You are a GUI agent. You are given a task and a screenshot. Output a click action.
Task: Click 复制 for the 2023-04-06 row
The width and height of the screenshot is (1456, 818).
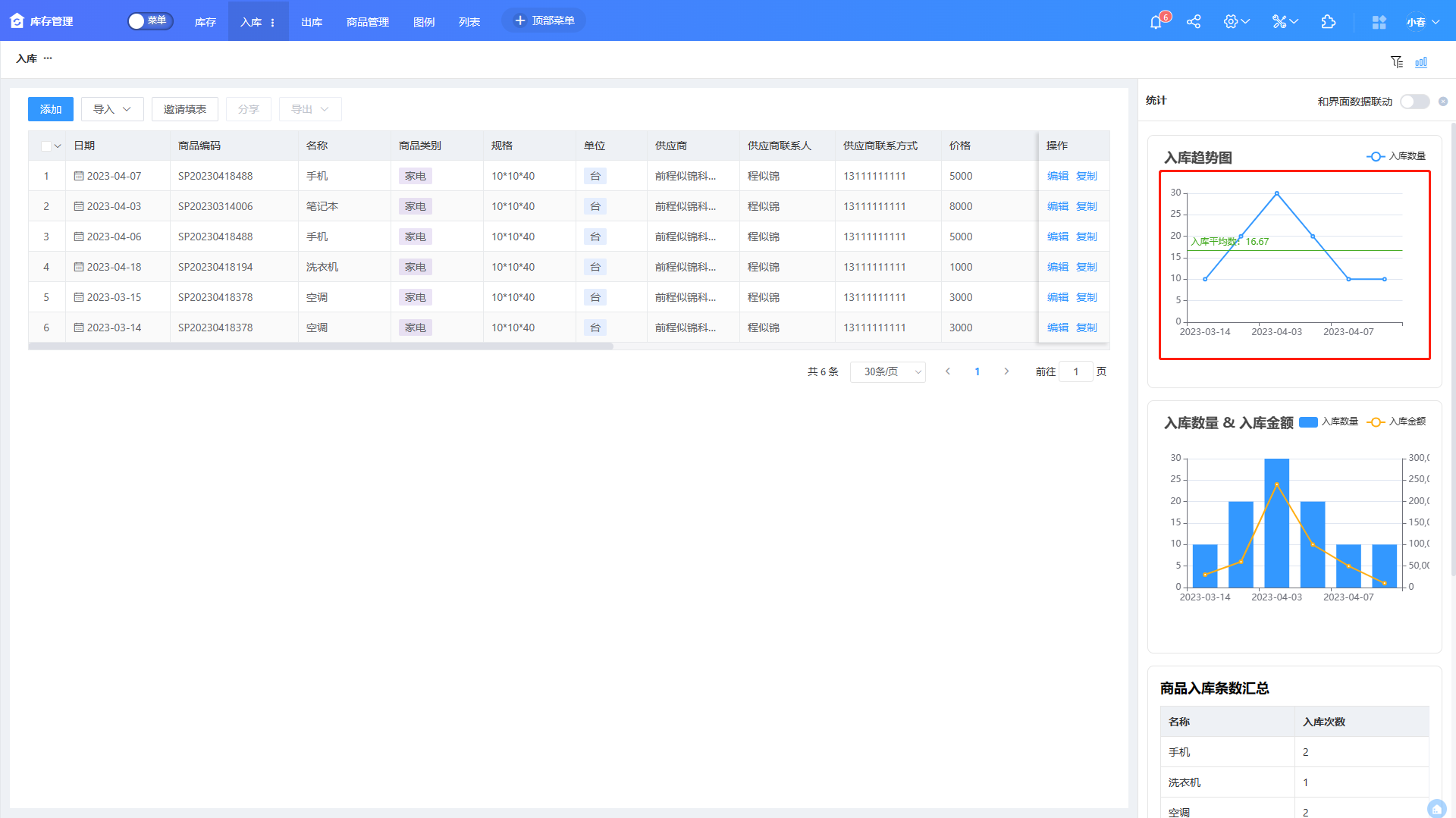pos(1087,237)
